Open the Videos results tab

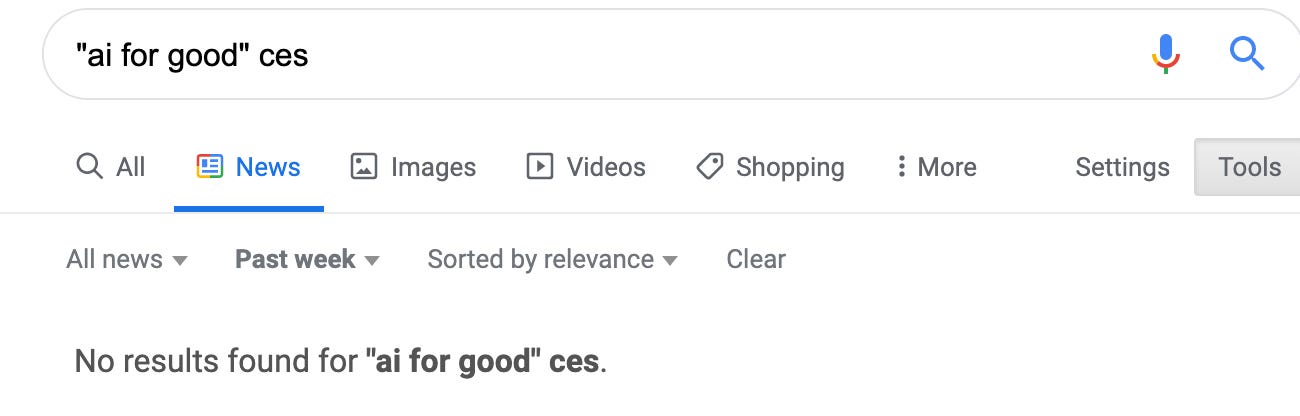coord(586,167)
